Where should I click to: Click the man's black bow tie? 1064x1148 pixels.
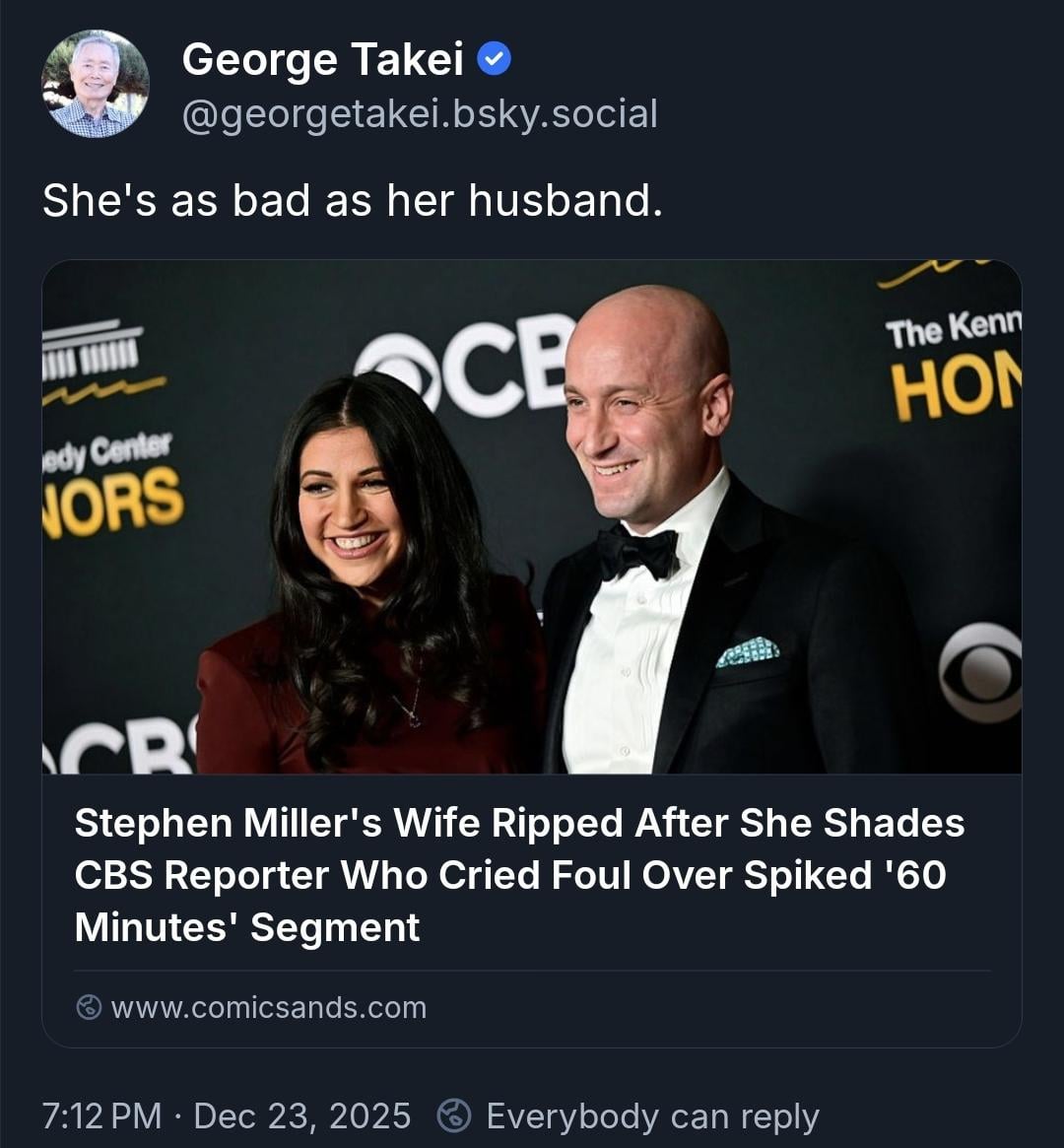click(x=637, y=552)
